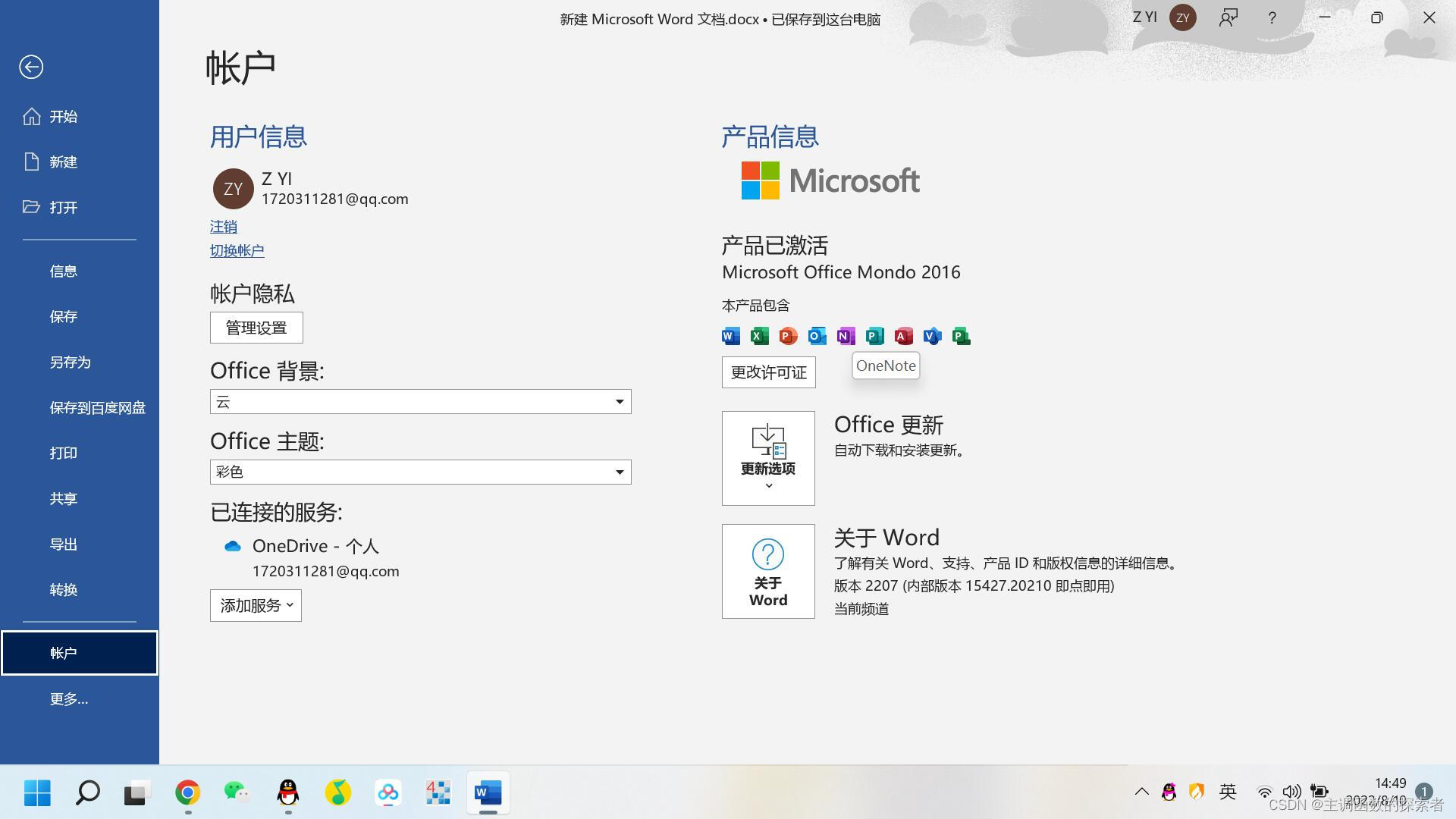Click the 切换帐户 link
The height and width of the screenshot is (819, 1456).
click(237, 251)
